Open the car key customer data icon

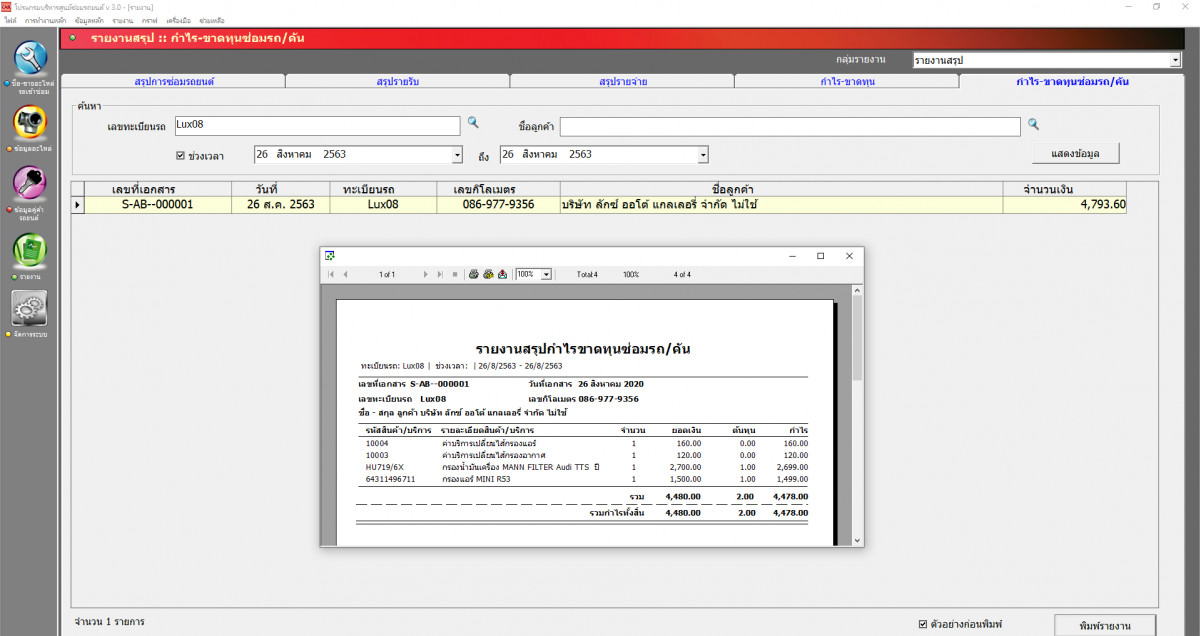[30, 184]
